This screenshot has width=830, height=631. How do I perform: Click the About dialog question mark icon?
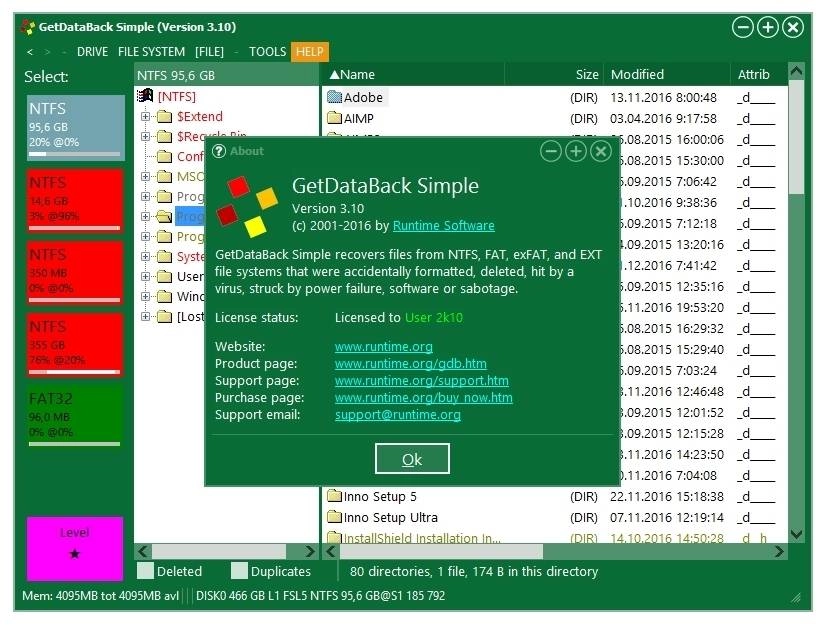[x=219, y=151]
